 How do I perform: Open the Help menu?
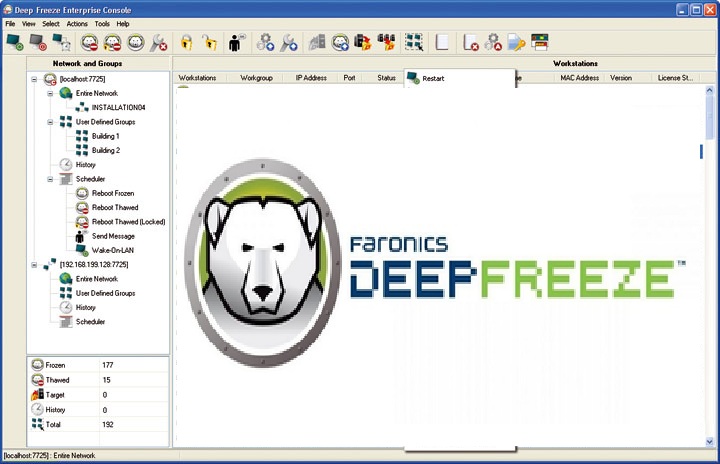point(123,24)
